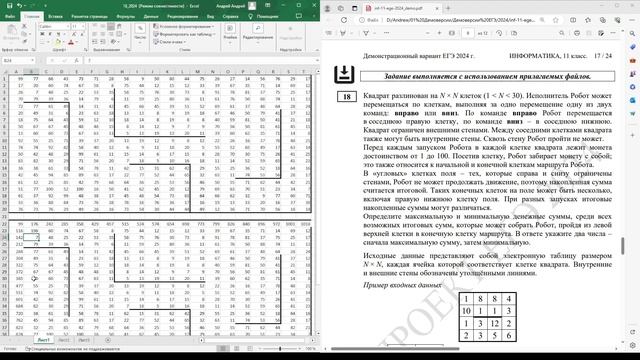Screen dimensions: 640x360
Task: Toggle underline formatting
Action: (x=57, y=34)
